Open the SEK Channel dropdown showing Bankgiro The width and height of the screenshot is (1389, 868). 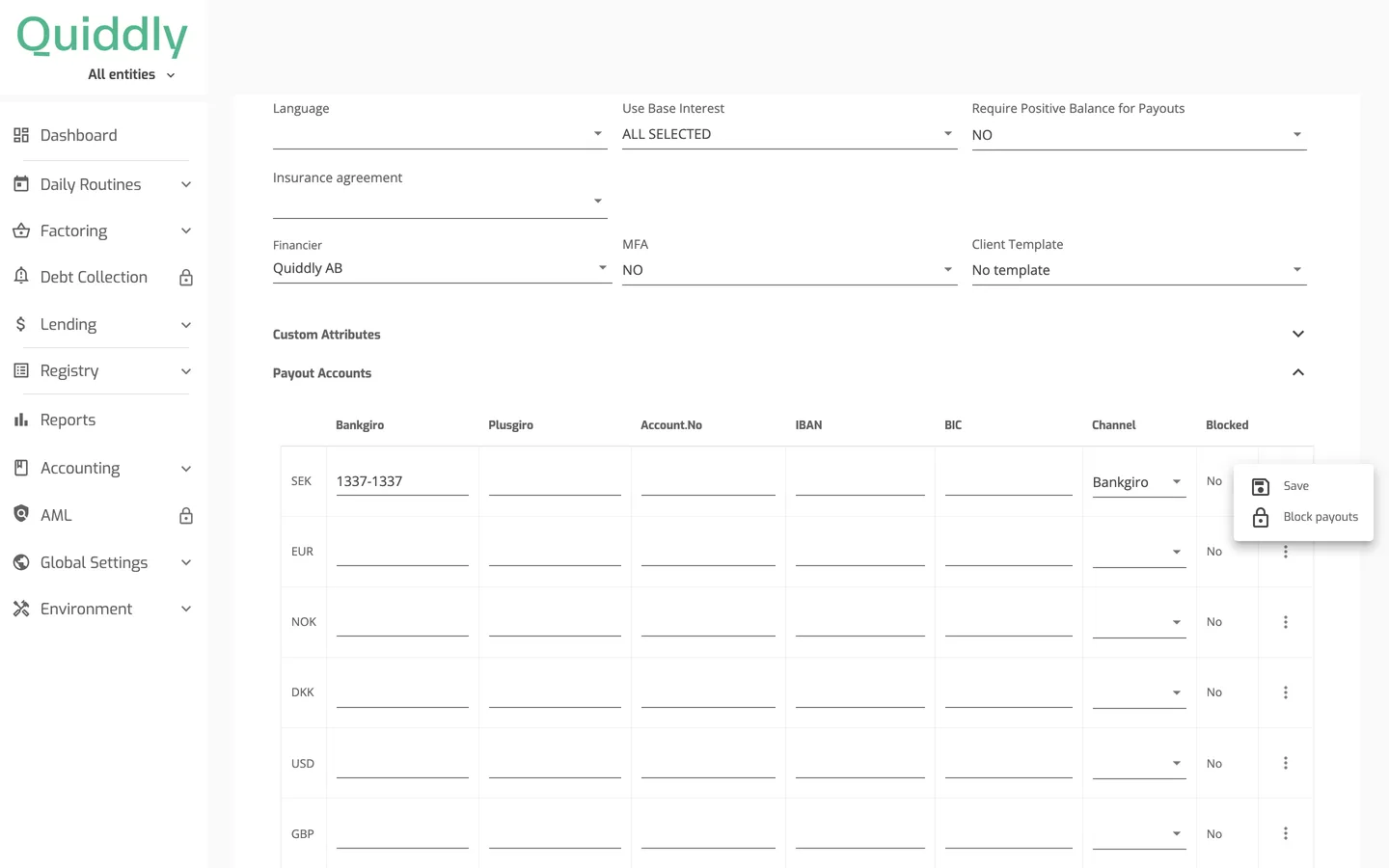(1139, 482)
